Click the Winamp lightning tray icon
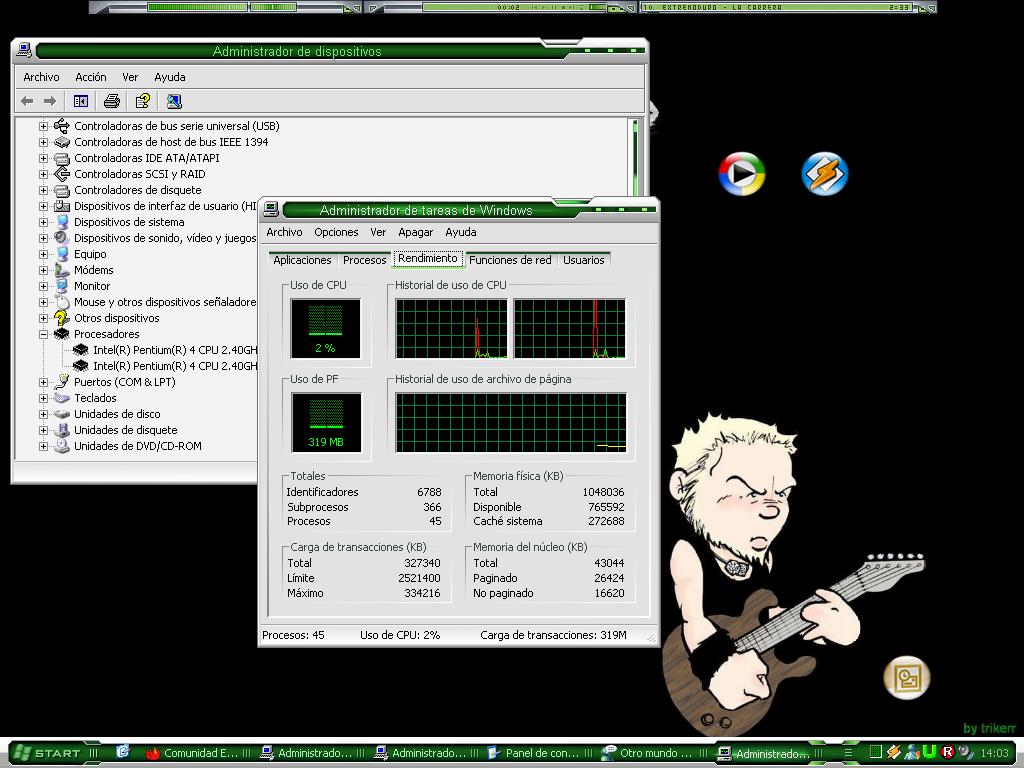This screenshot has width=1024, height=768. coord(893,752)
